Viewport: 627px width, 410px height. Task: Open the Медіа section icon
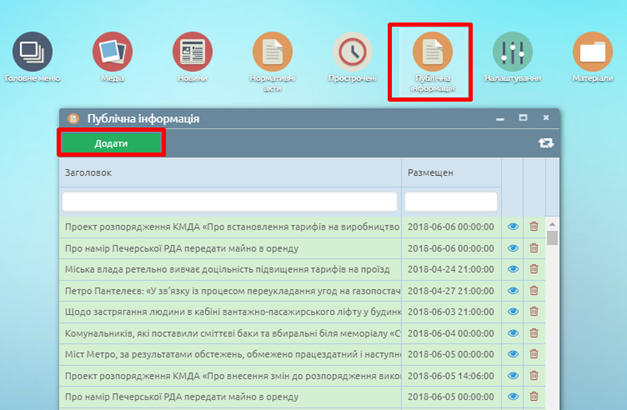point(112,51)
